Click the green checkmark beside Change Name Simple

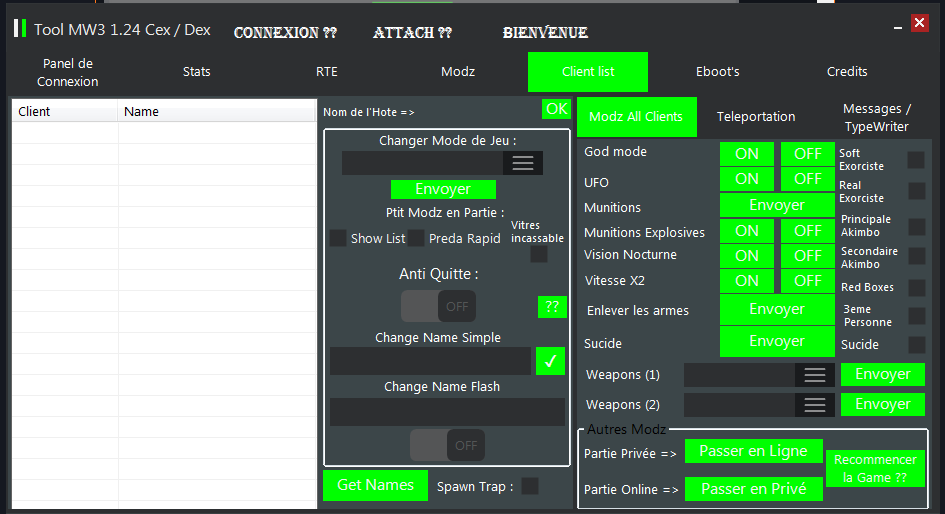550,361
